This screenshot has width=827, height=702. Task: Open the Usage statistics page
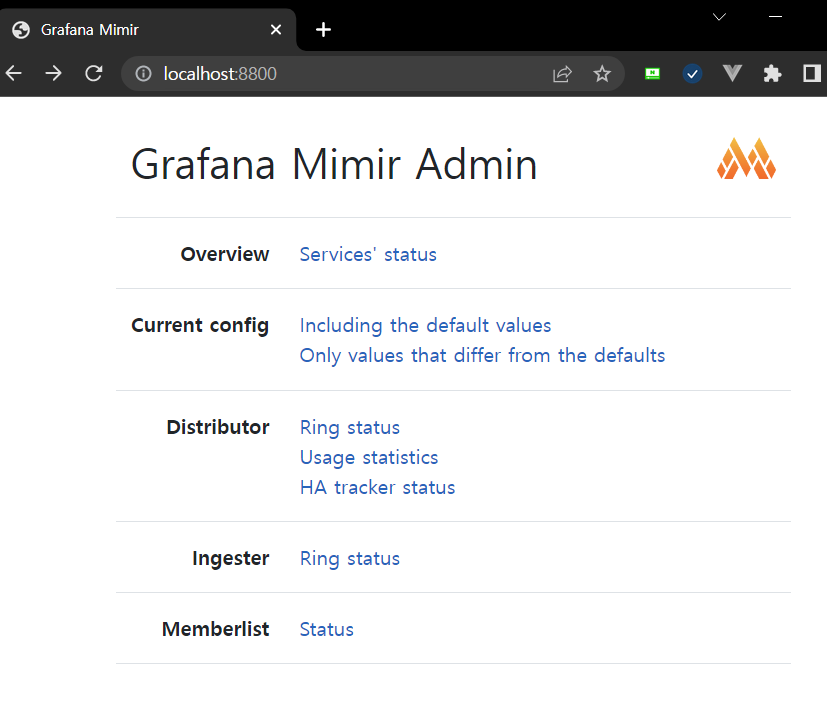[x=368, y=457]
